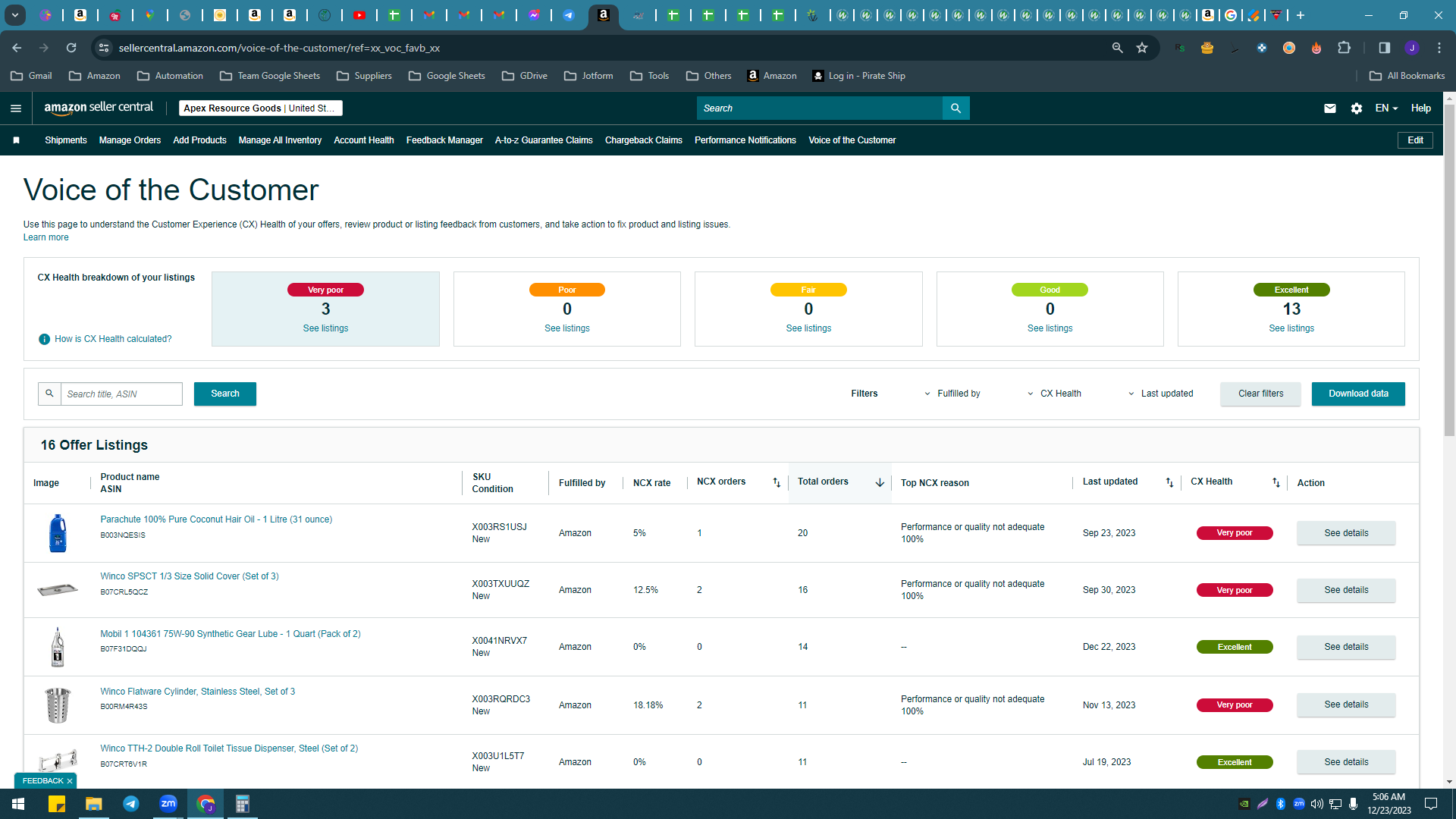Open All Bookmarks folder
This screenshot has width=1456, height=819.
tap(1407, 76)
